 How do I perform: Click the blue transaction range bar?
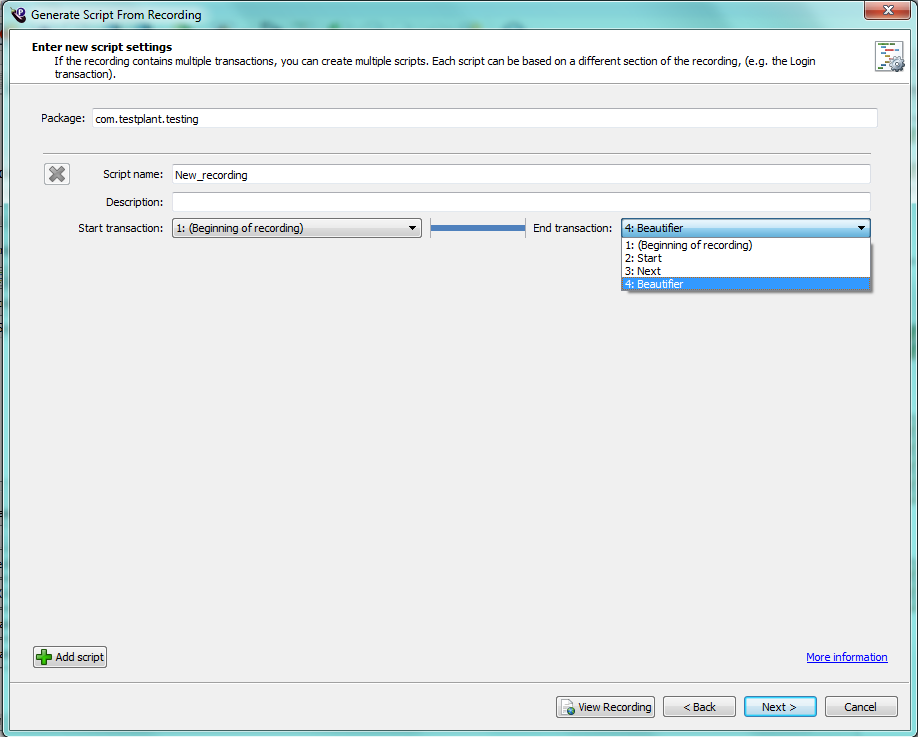pos(478,228)
